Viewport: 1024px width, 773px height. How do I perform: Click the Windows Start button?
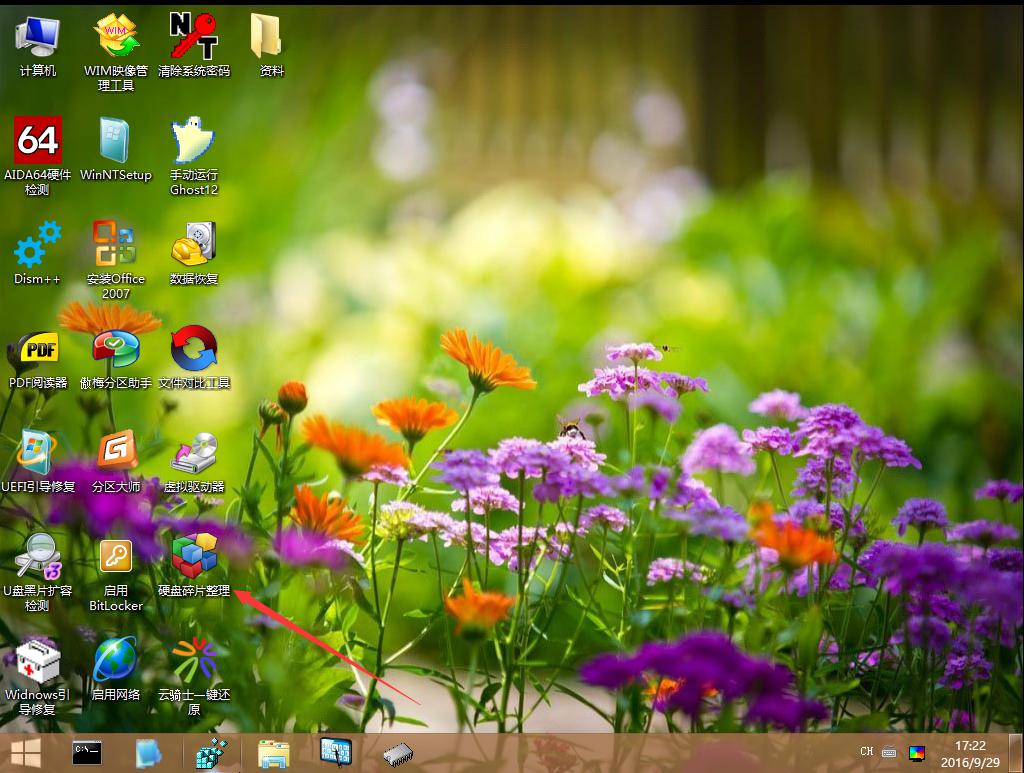point(25,752)
